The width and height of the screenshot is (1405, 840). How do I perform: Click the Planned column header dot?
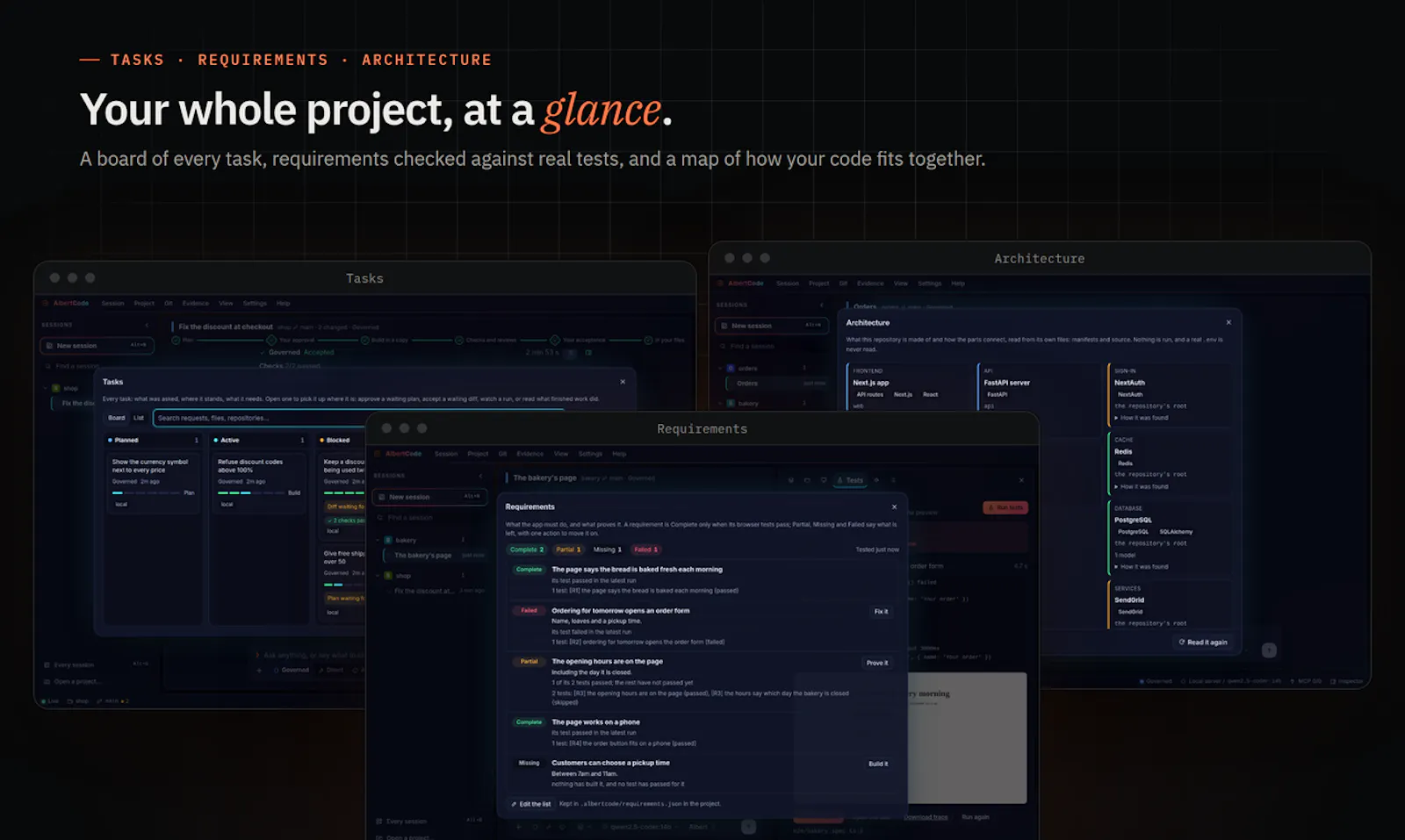(x=110, y=441)
